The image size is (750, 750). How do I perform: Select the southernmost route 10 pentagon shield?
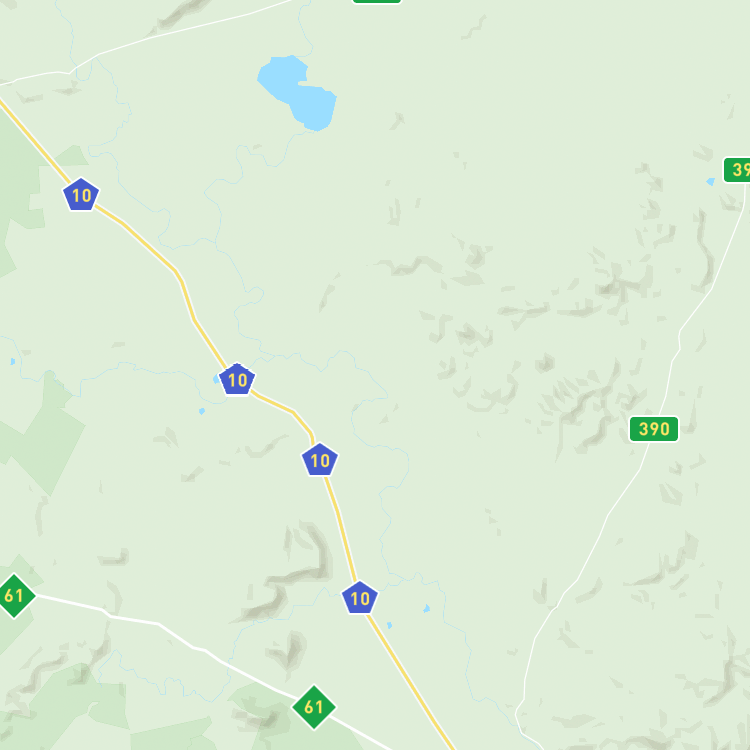(x=360, y=597)
